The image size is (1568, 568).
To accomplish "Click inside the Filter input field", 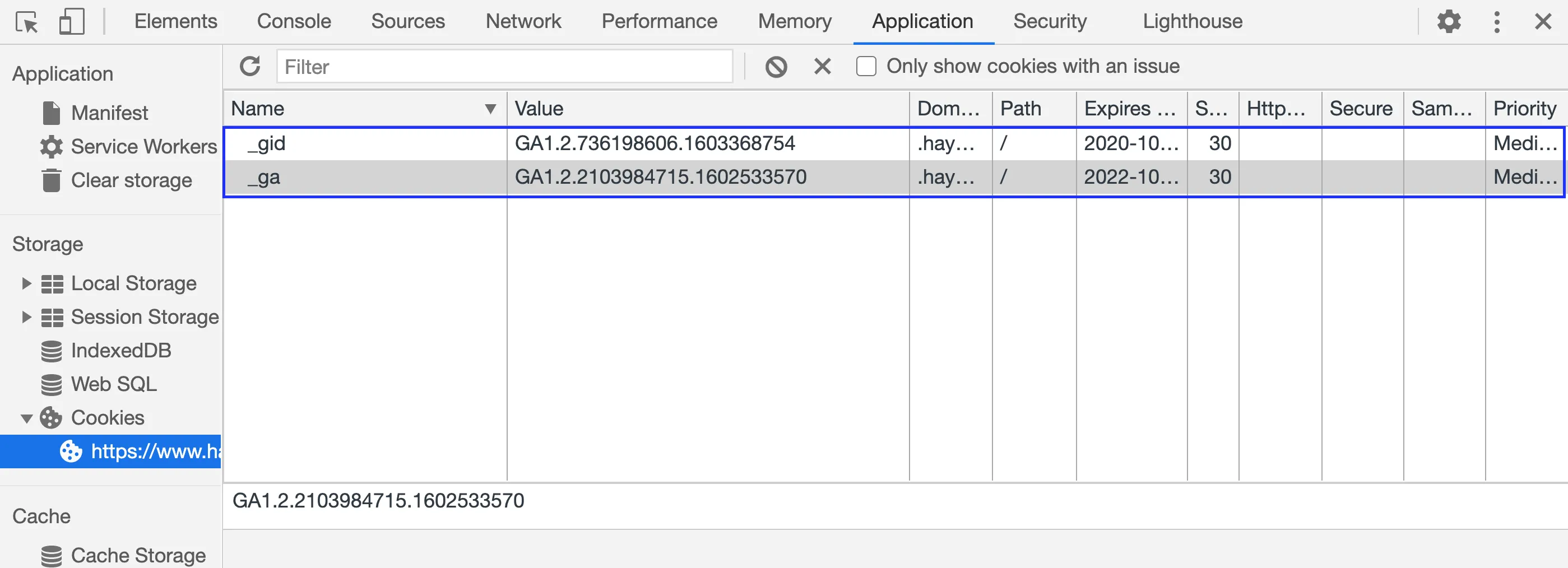I will 504,67.
